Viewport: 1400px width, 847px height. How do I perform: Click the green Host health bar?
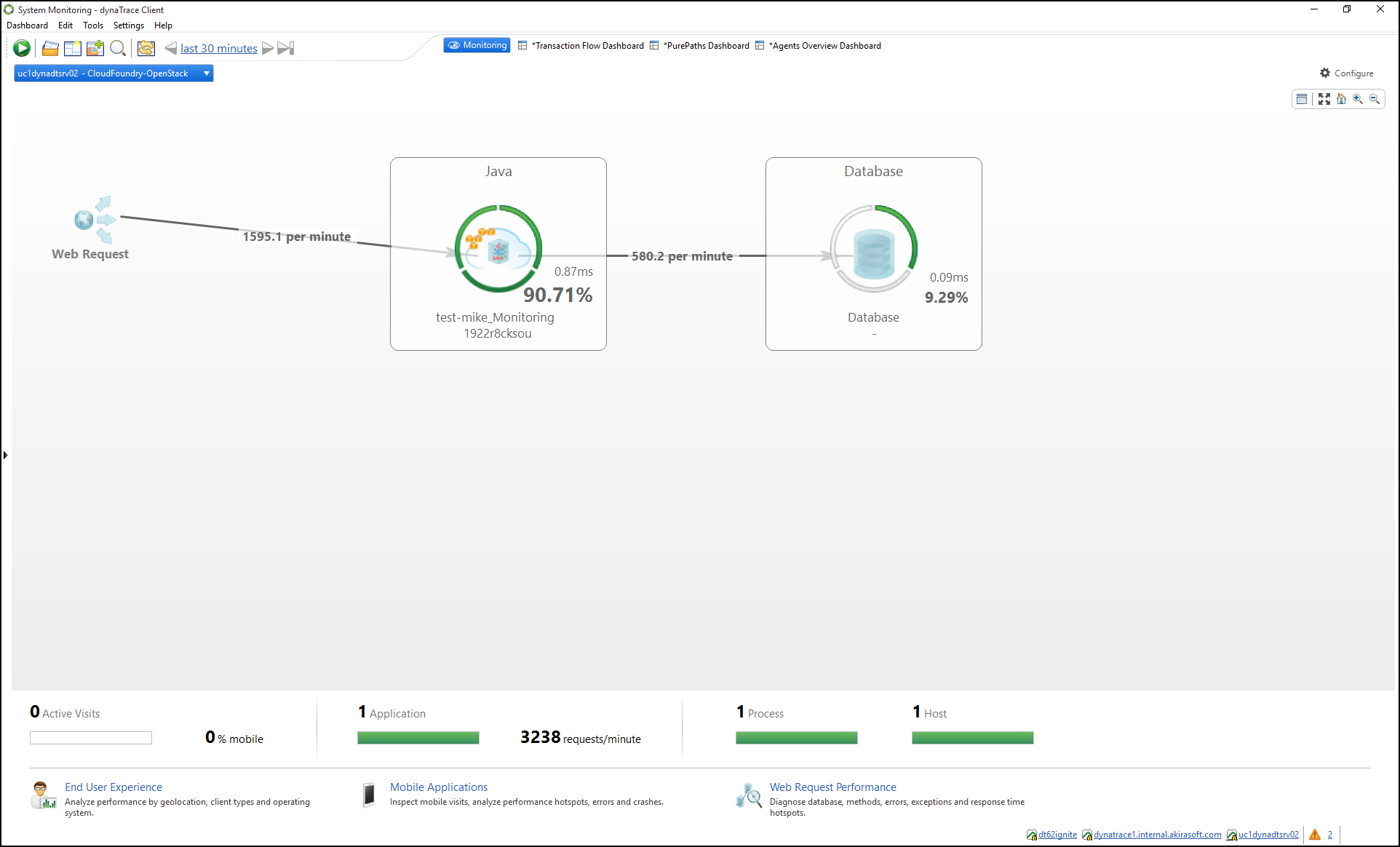(973, 738)
